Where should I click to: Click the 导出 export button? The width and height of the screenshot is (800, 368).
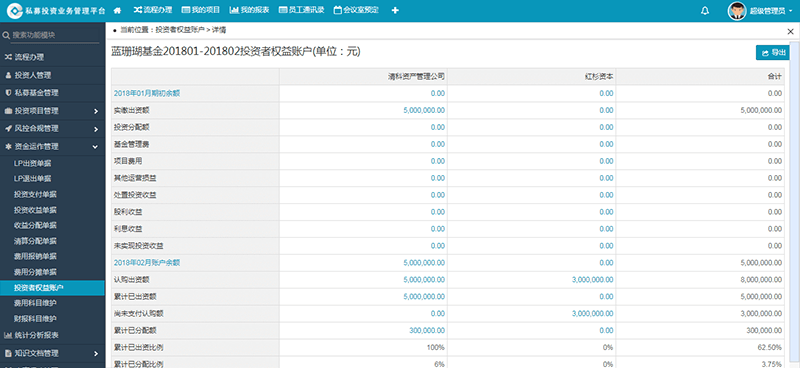point(773,53)
